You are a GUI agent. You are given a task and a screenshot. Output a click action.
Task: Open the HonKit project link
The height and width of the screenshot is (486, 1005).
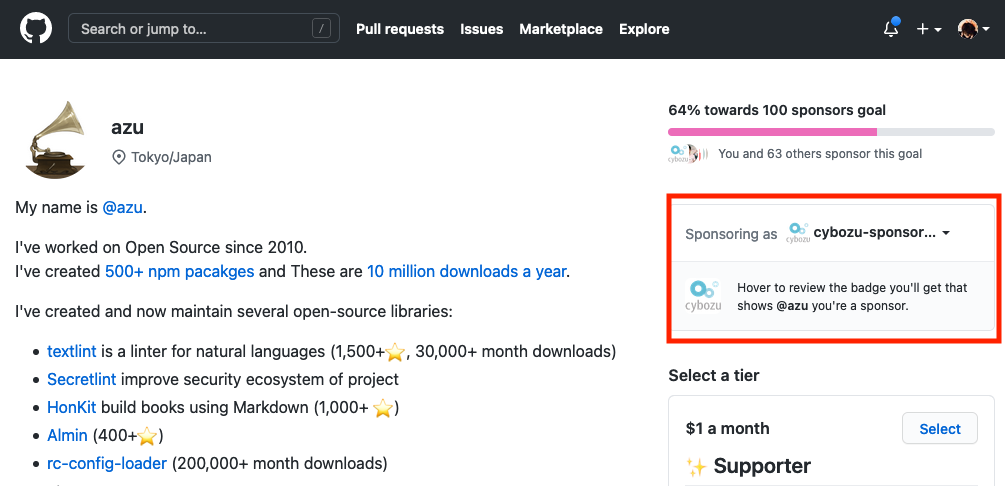click(72, 408)
